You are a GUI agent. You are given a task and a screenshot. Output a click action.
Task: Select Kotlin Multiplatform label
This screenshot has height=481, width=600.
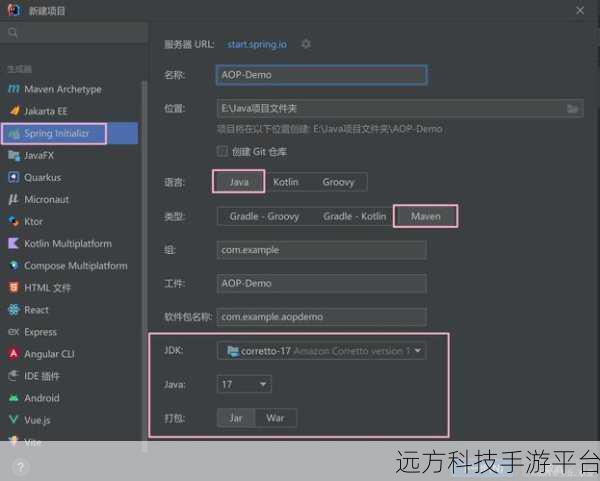click(x=68, y=244)
